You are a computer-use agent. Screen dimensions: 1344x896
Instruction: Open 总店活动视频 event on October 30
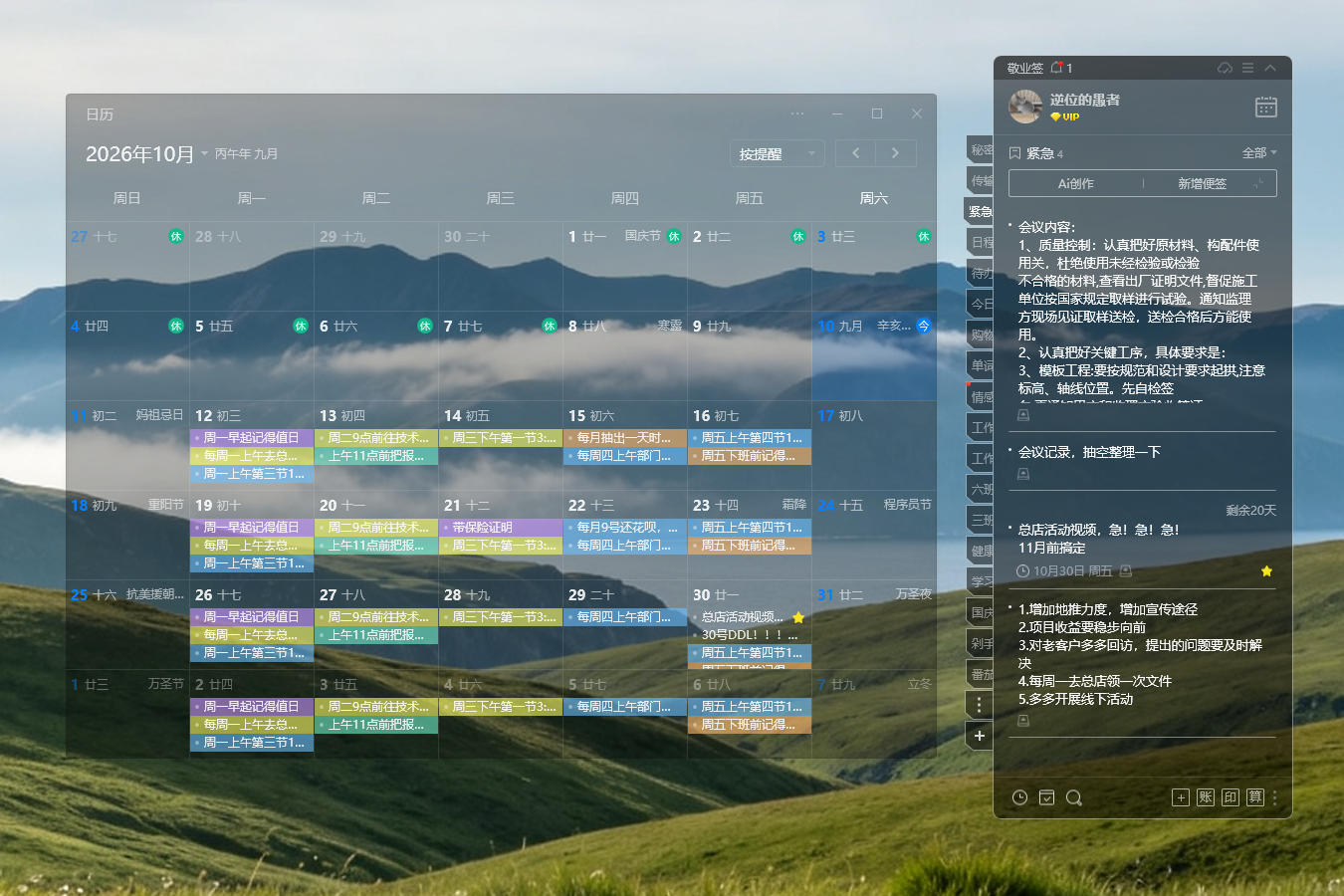tap(750, 617)
